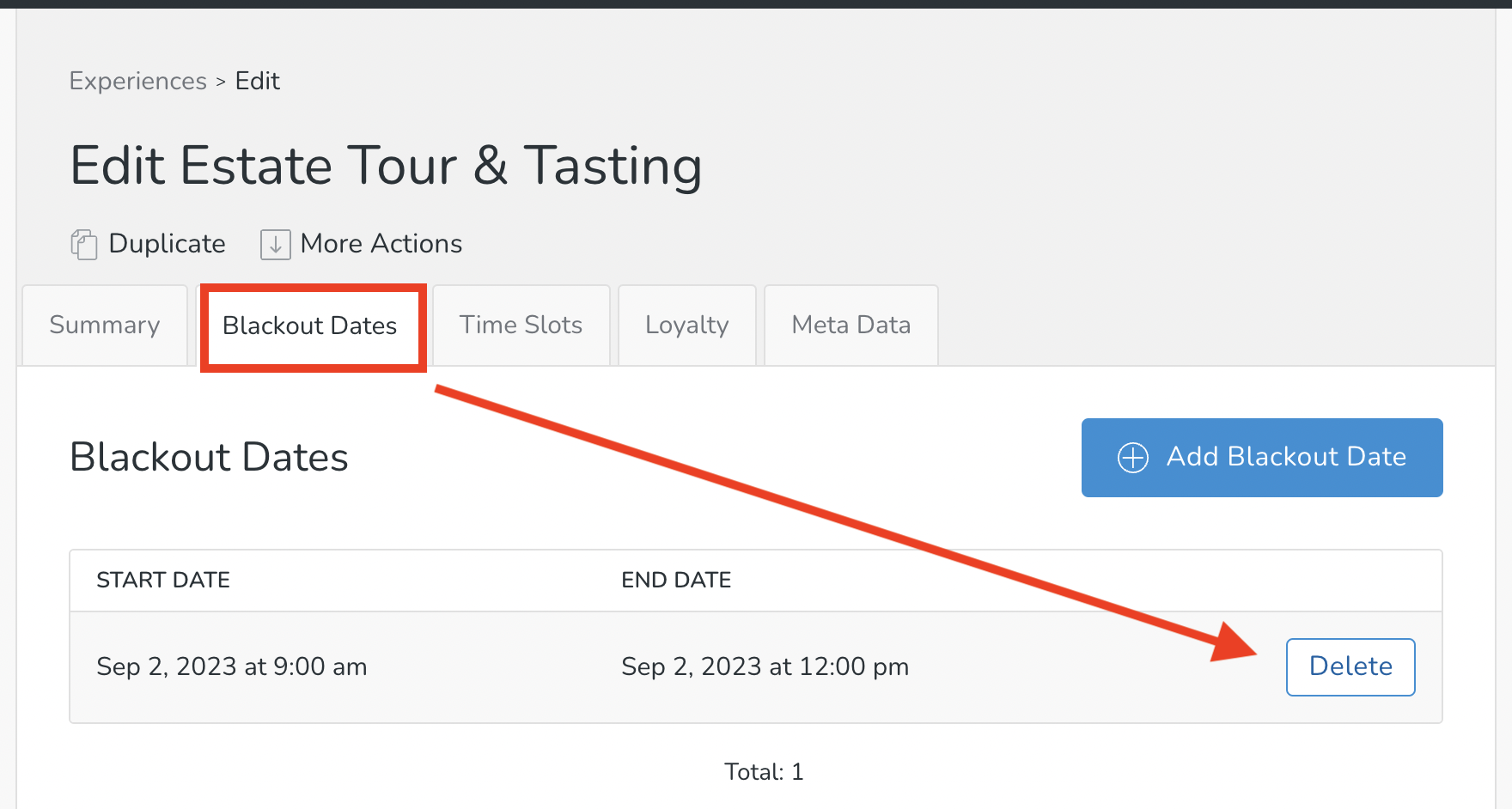Screen dimensions: 1512x809
Task: Open the Summary tab
Action: tap(105, 325)
